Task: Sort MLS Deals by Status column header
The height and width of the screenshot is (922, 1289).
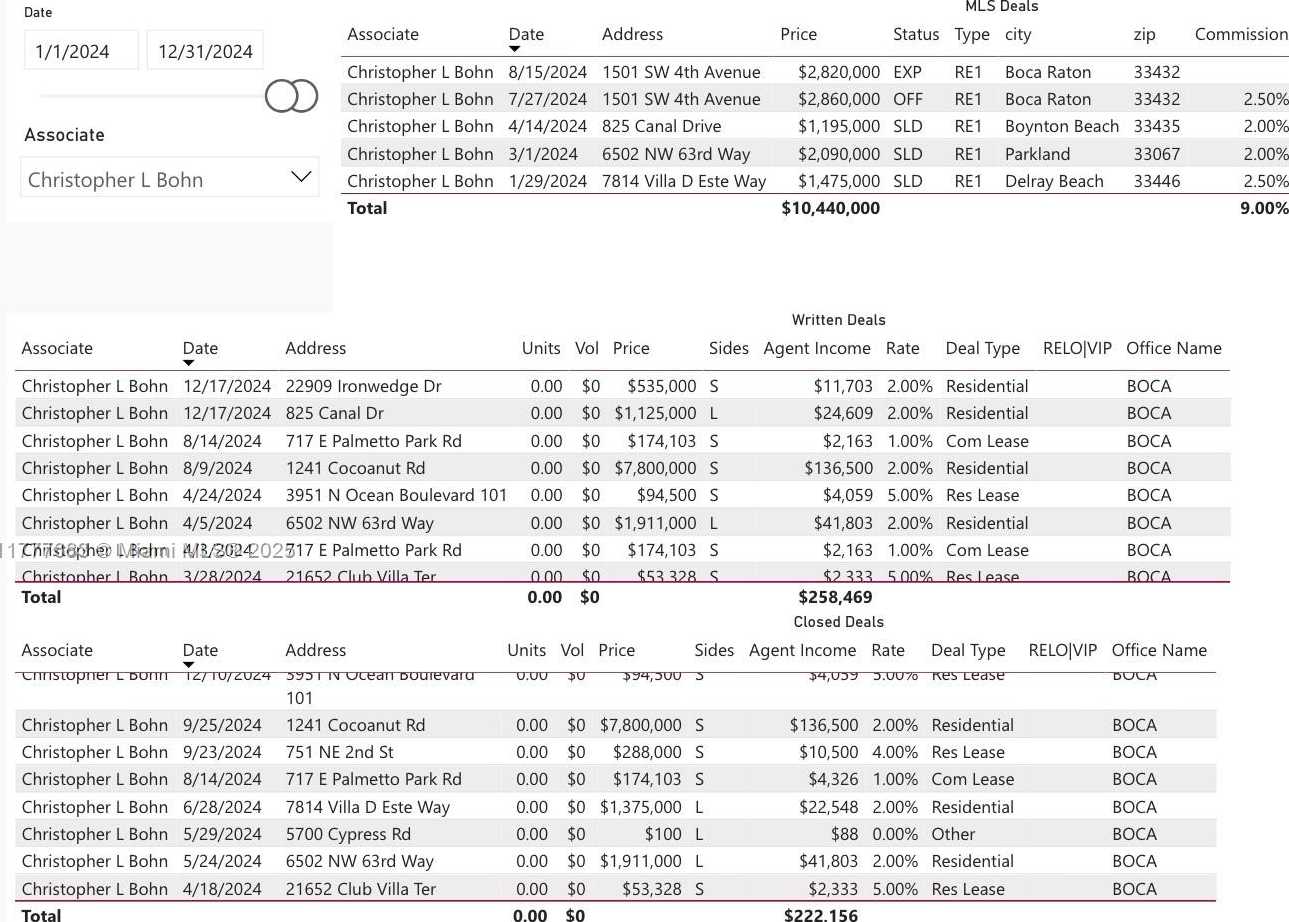Action: pos(916,34)
